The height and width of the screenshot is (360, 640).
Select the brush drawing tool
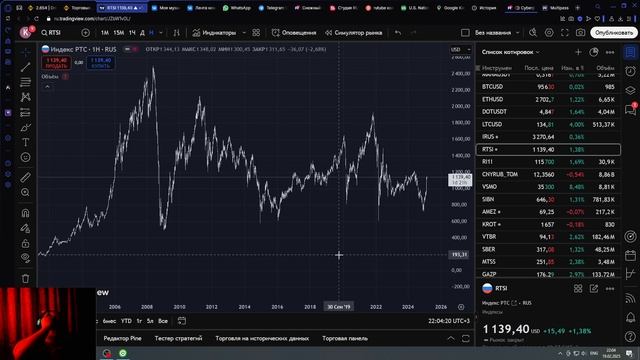(x=25, y=127)
